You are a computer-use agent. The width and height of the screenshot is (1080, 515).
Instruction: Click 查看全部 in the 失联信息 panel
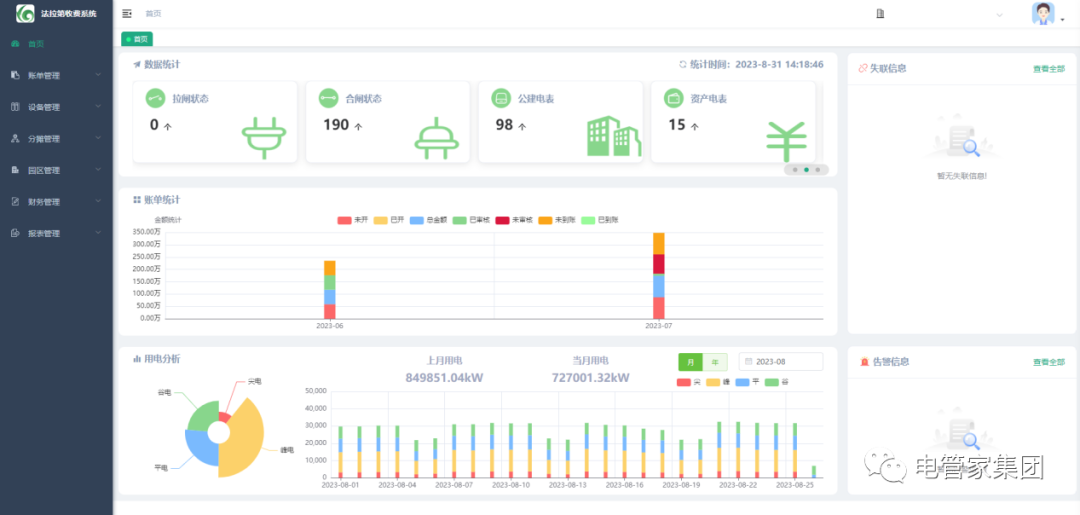coord(1048,69)
